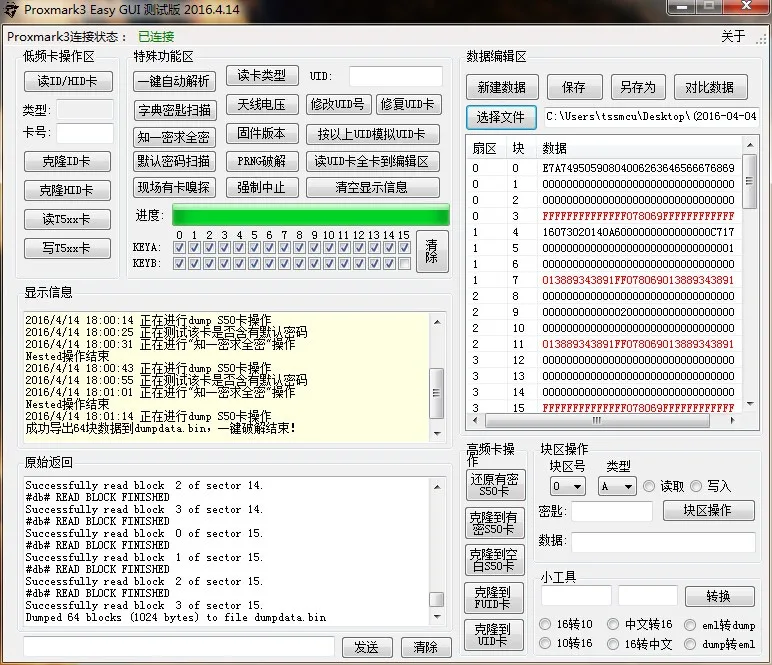Click 新建数据 to create new data

pos(502,87)
